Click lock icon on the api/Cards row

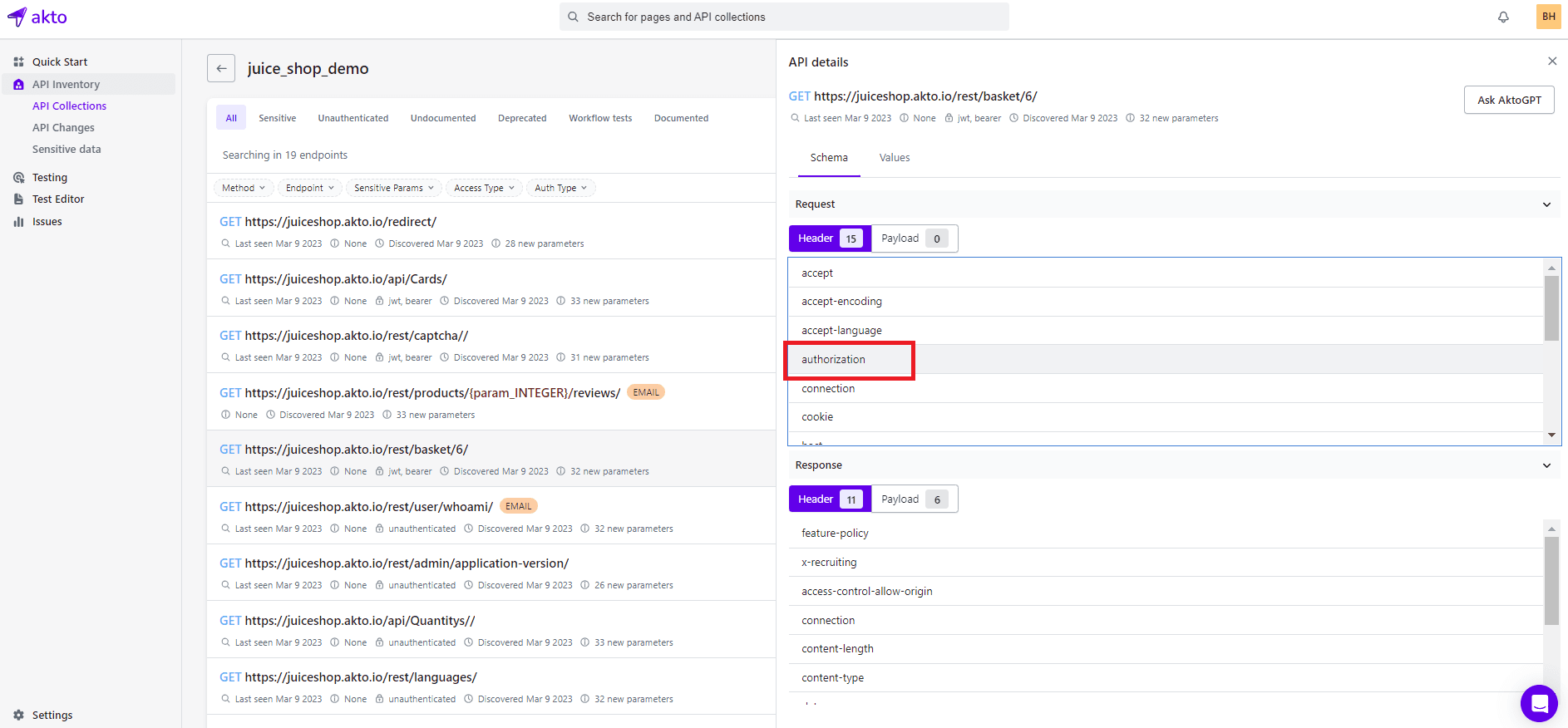tap(379, 301)
